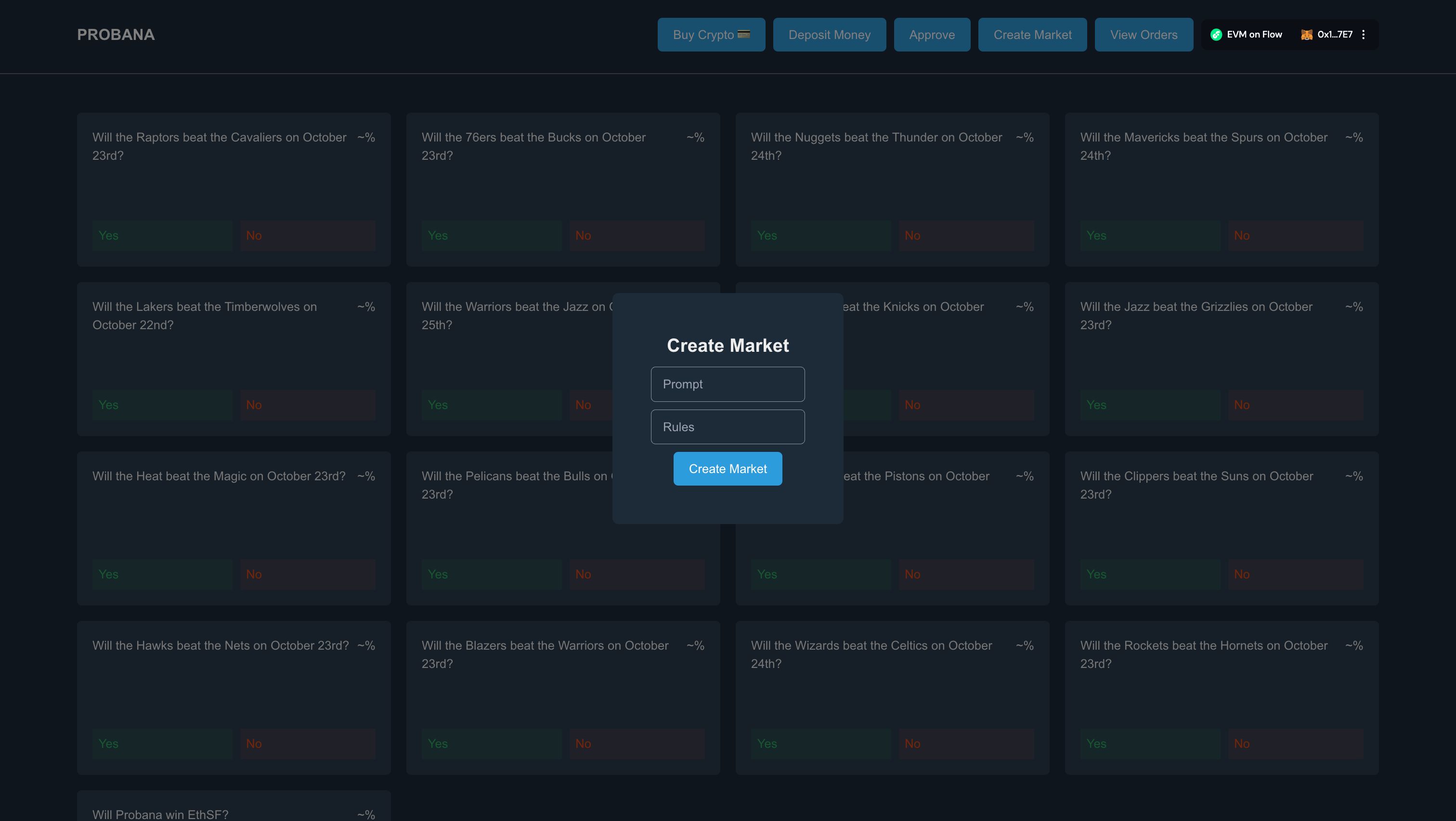The width and height of the screenshot is (1456, 821).
Task: Click Yes on Rockets vs Hornets market
Action: coord(1150,744)
